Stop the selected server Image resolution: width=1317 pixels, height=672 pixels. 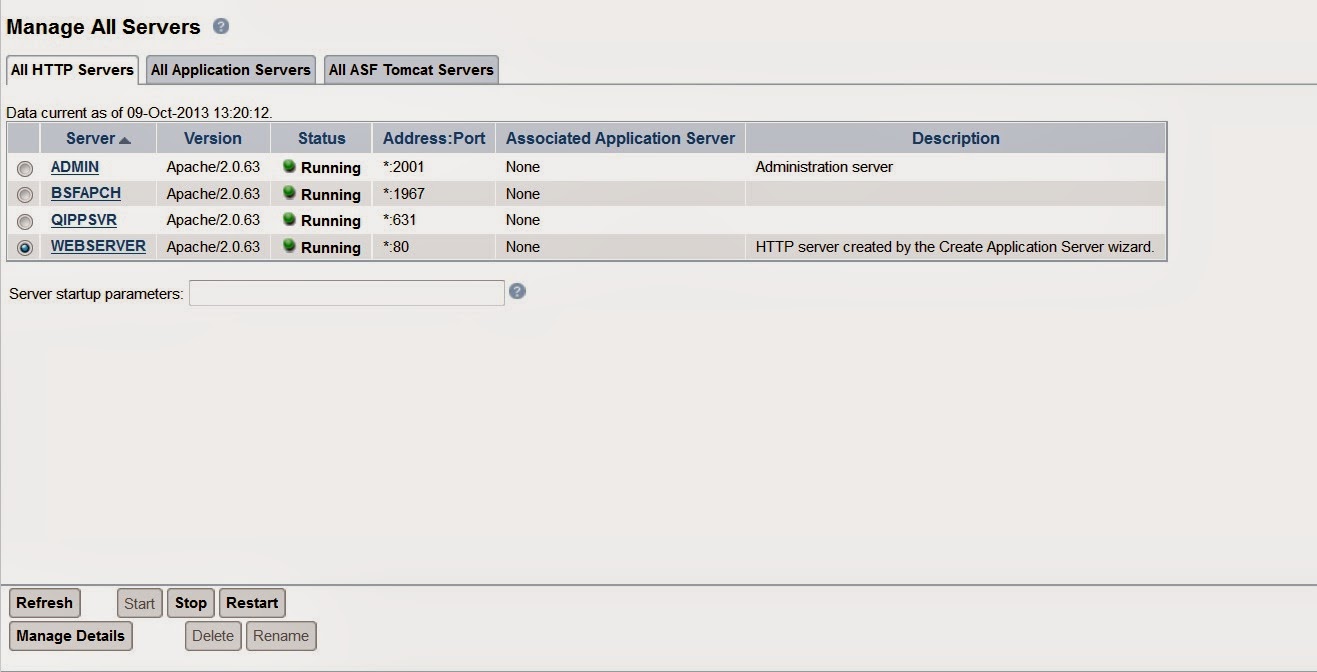[190, 602]
